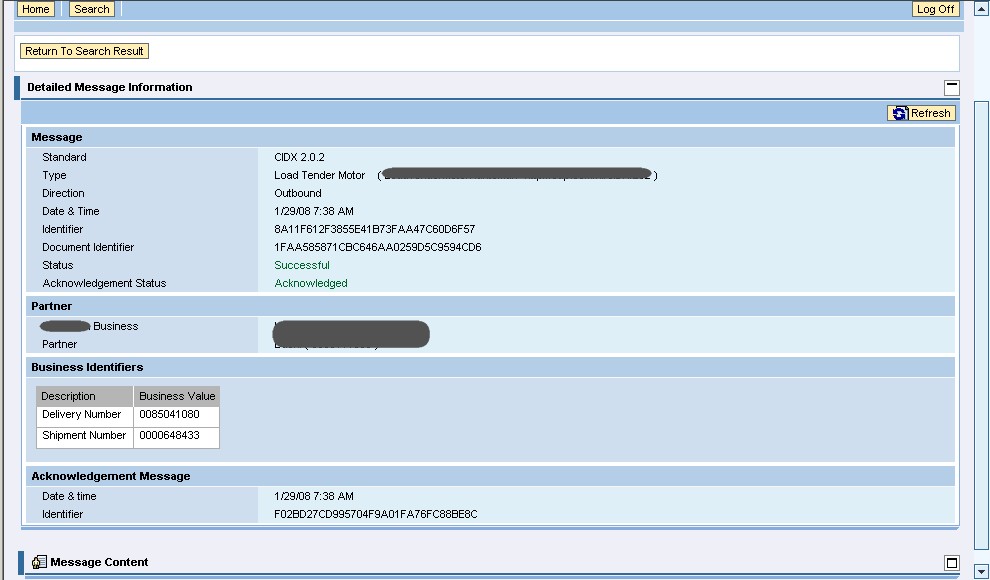Click the scrollbar down arrow
The height and width of the screenshot is (580, 990).
981,571
